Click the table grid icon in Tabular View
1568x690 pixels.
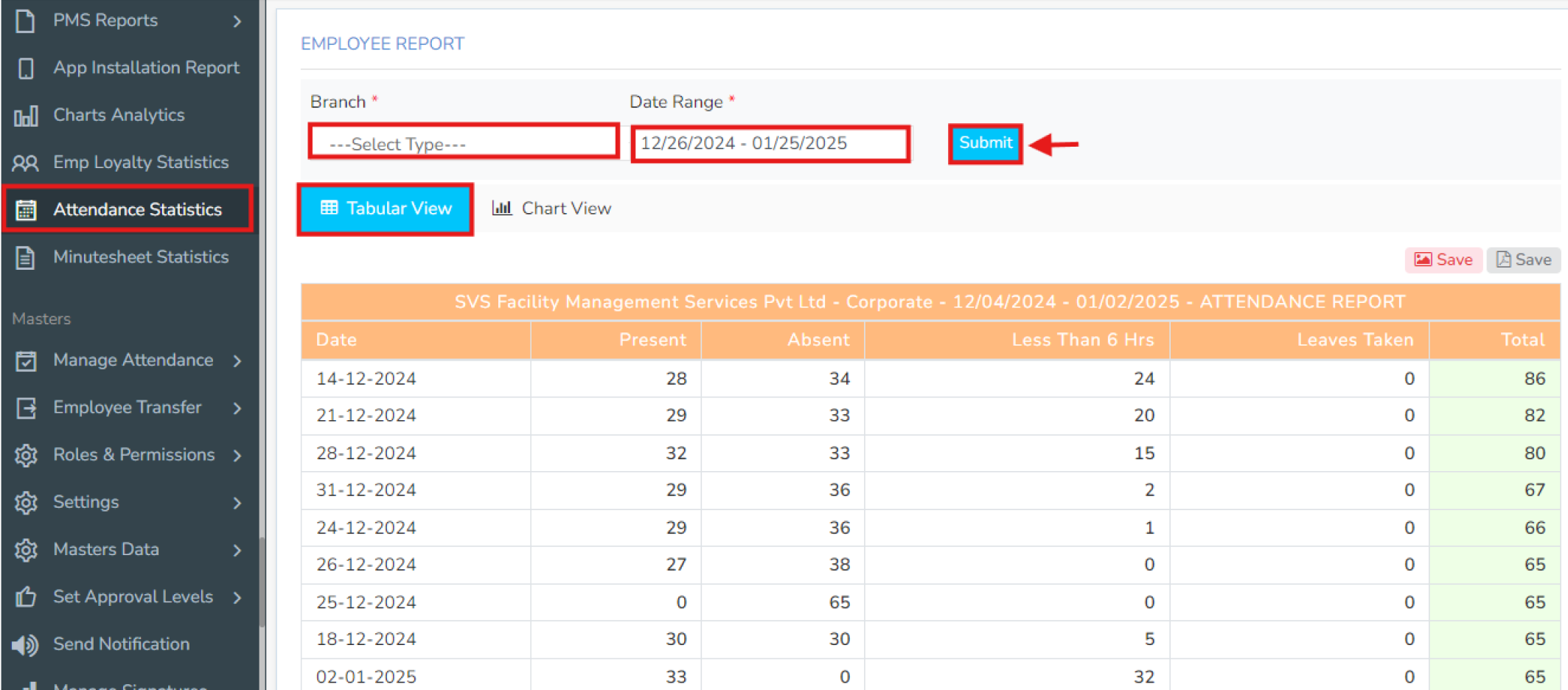pyautogui.click(x=330, y=208)
